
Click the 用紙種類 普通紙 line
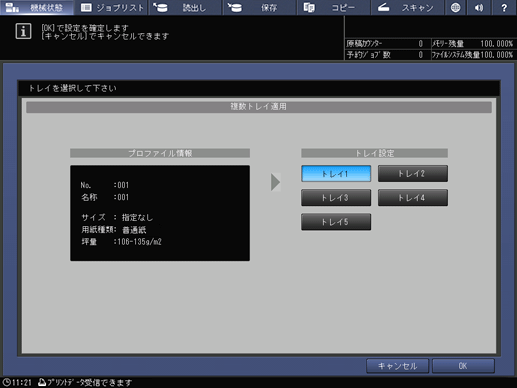(114, 230)
